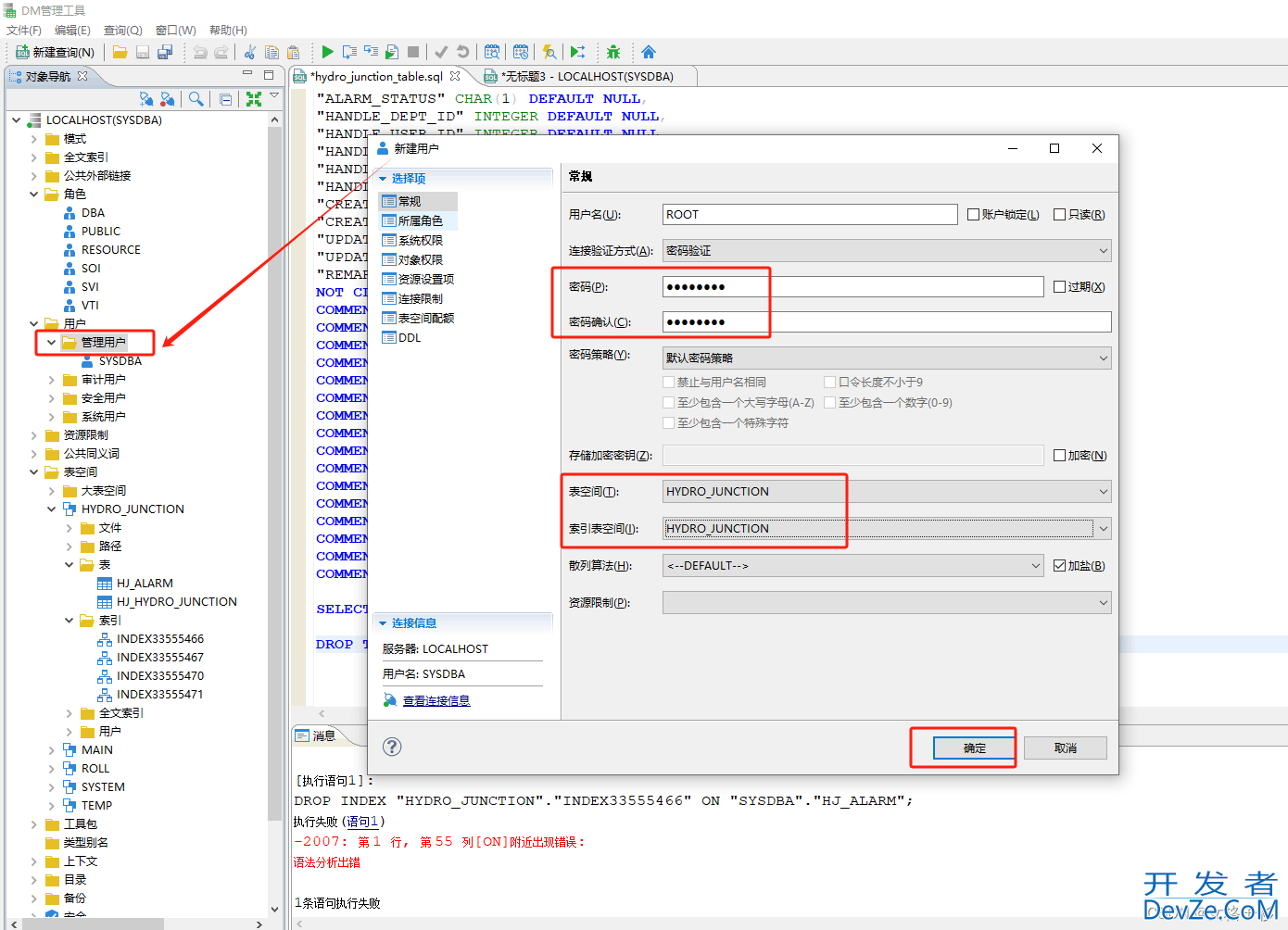Click the 密码确认 password confirm field

point(887,321)
